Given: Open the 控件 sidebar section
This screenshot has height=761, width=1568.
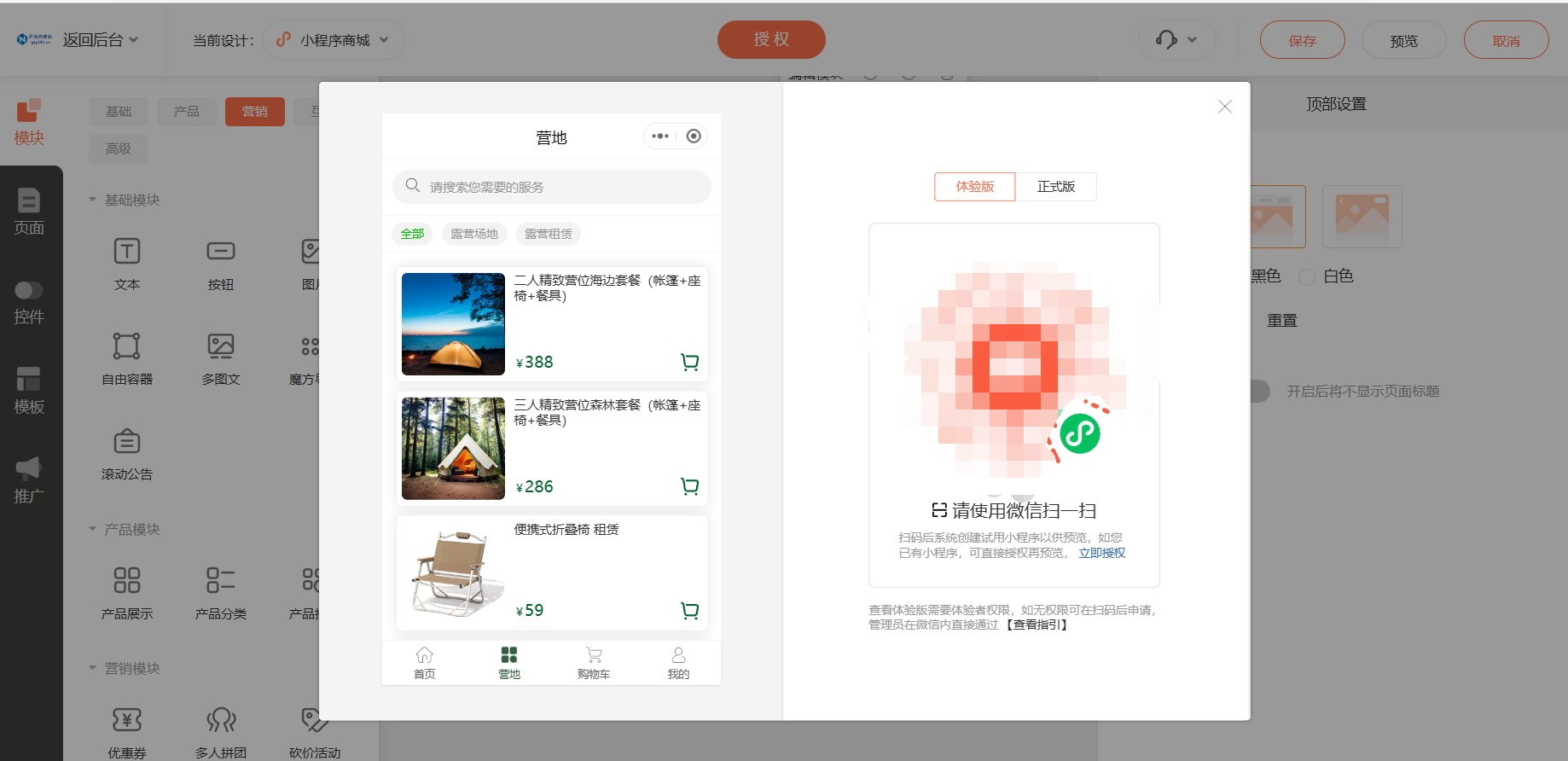Looking at the screenshot, I should pos(29,302).
